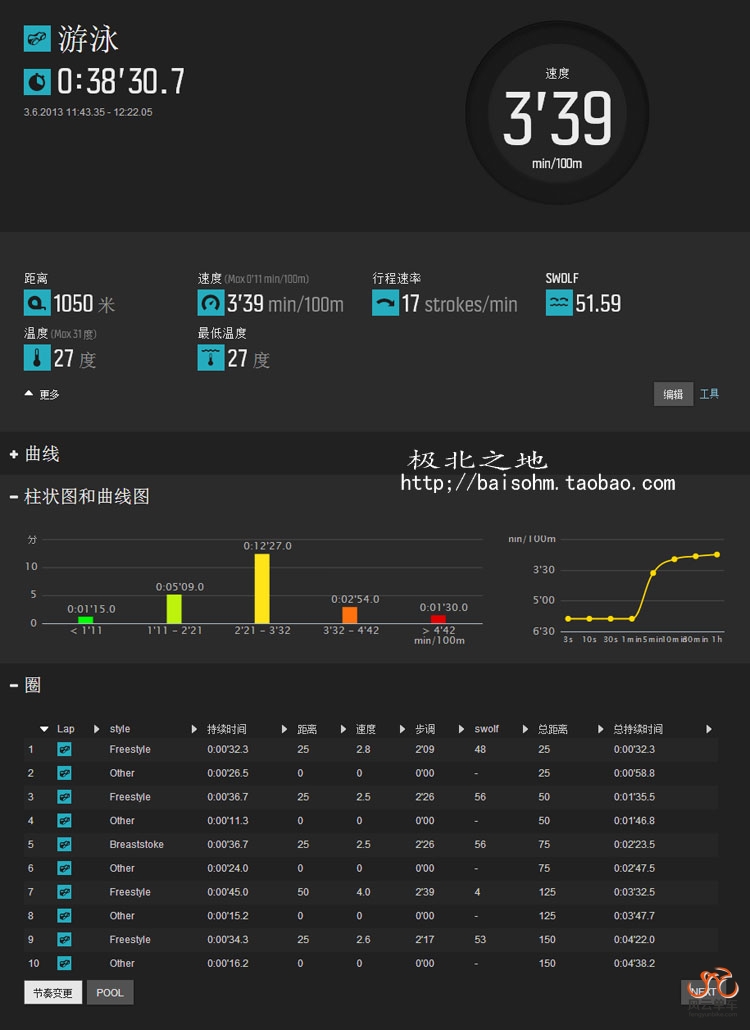Click the NEXT button below the lap table

[x=699, y=991]
